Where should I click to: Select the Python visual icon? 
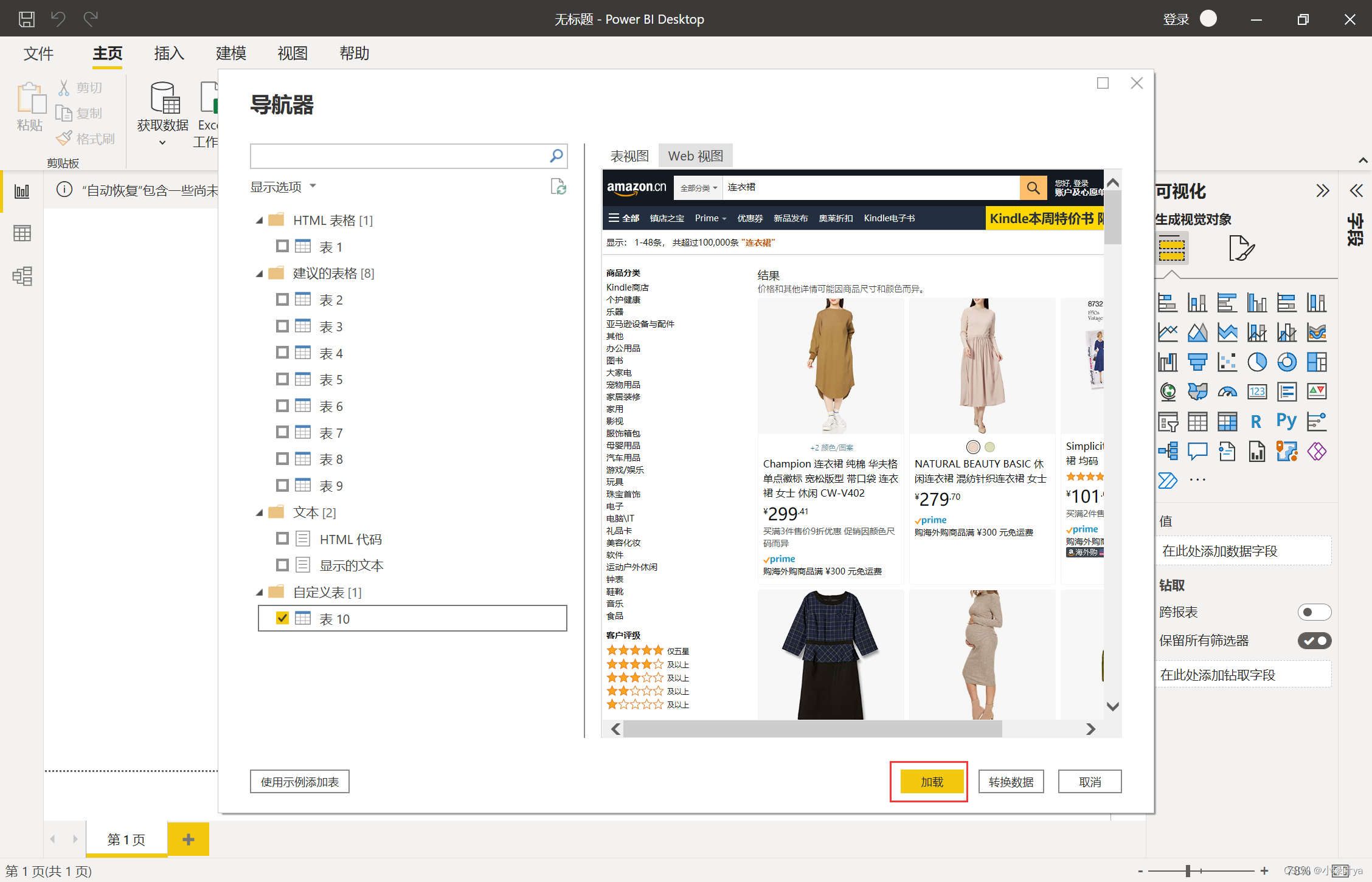1286,421
